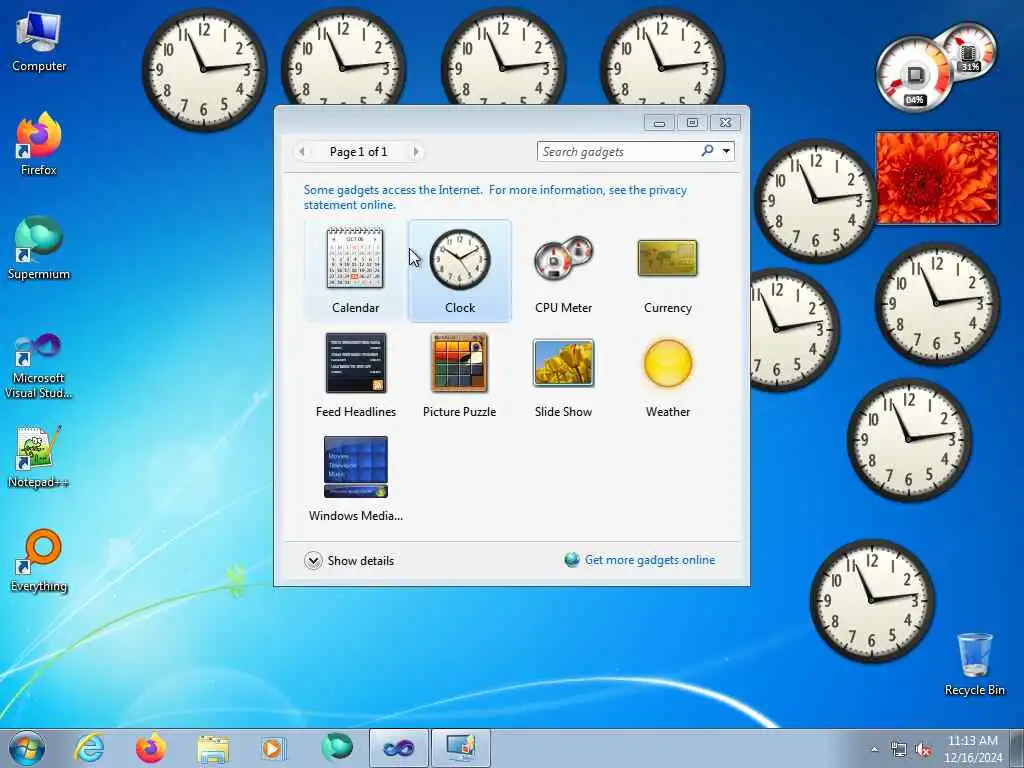The width and height of the screenshot is (1024, 768).
Task: Click the Microsoft Visual Studio desktop shortcut
Action: pos(39,366)
